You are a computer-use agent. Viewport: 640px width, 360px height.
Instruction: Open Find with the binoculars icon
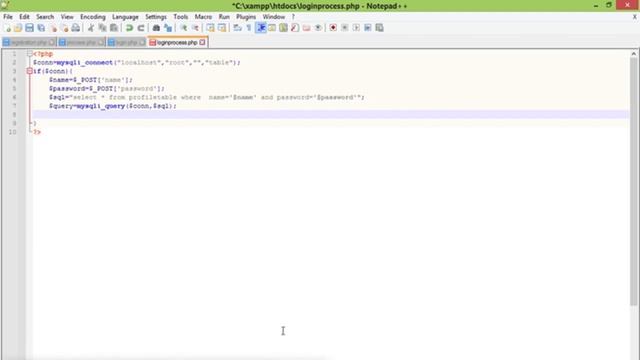[156, 28]
